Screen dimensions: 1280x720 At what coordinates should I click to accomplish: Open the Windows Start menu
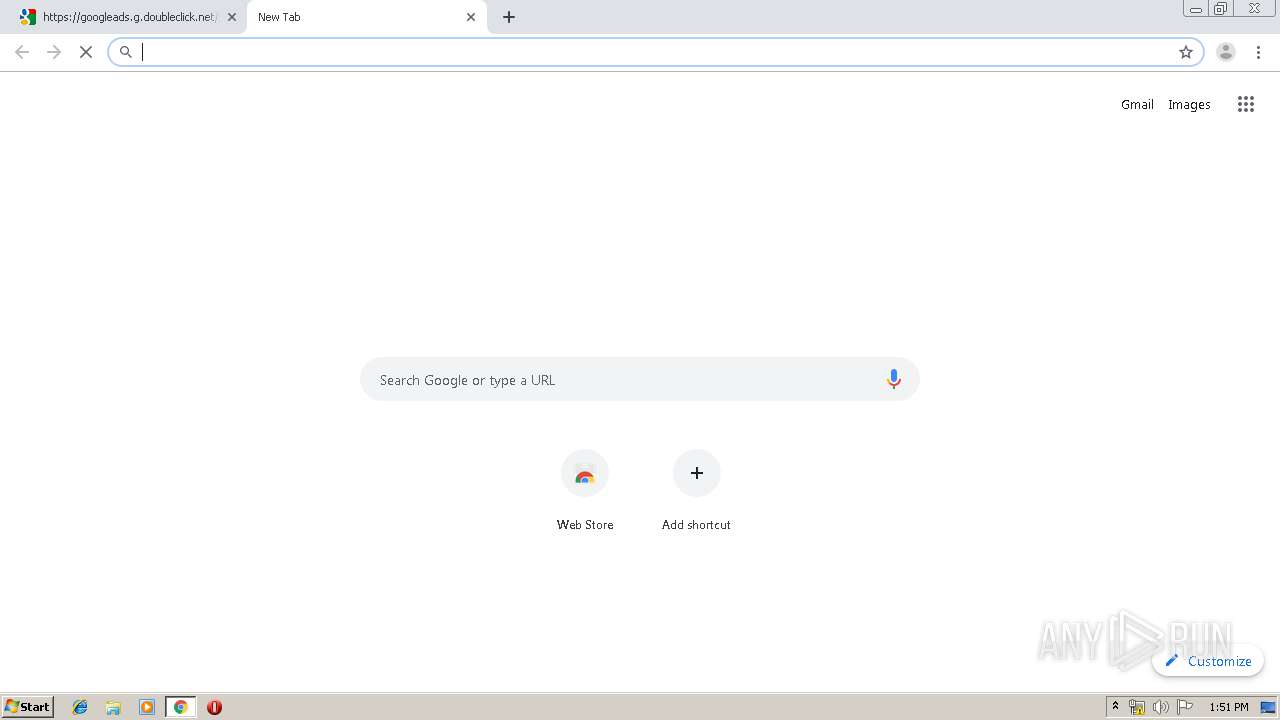(28, 707)
